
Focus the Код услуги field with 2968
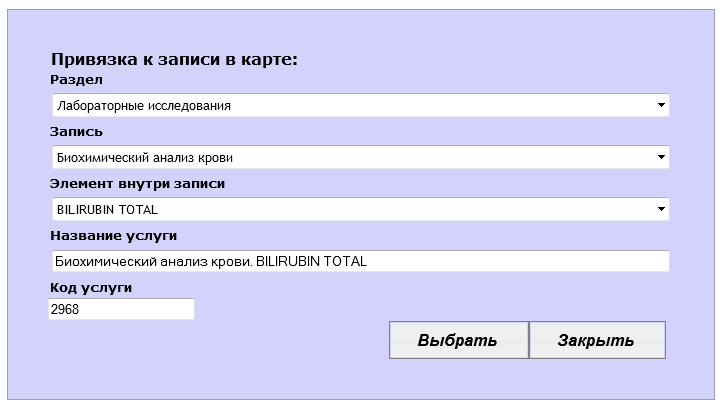click(x=121, y=310)
